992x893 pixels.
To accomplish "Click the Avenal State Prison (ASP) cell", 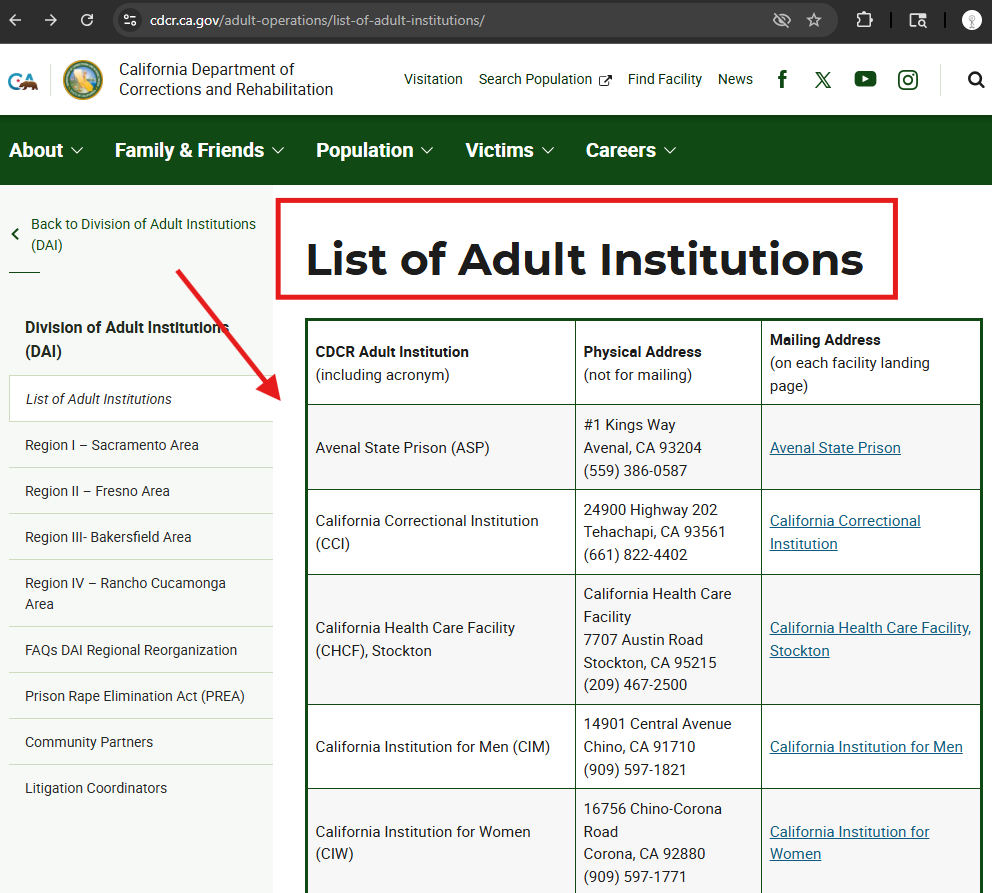I will 441,448.
